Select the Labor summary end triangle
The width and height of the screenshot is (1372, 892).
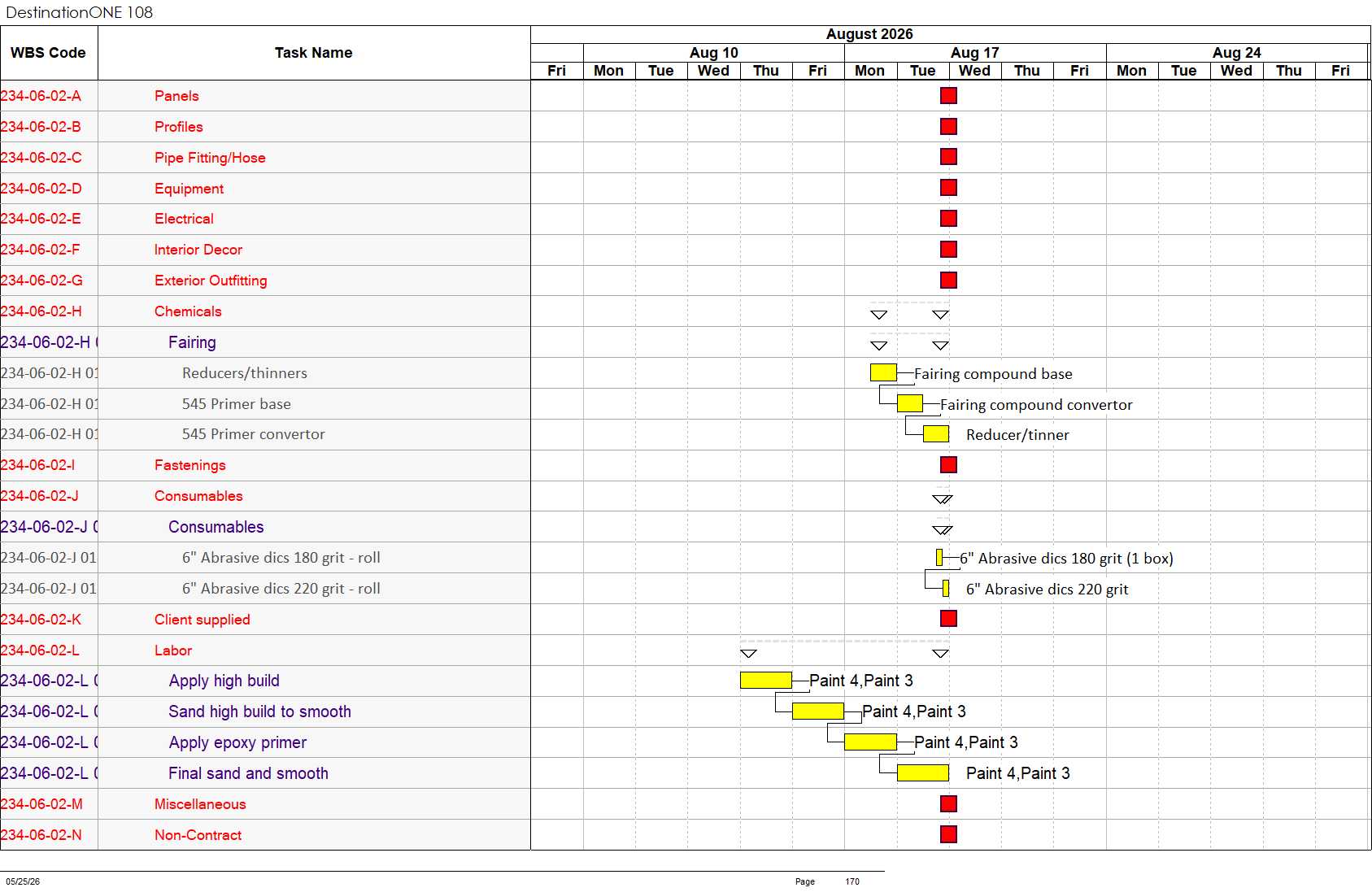[941, 654]
